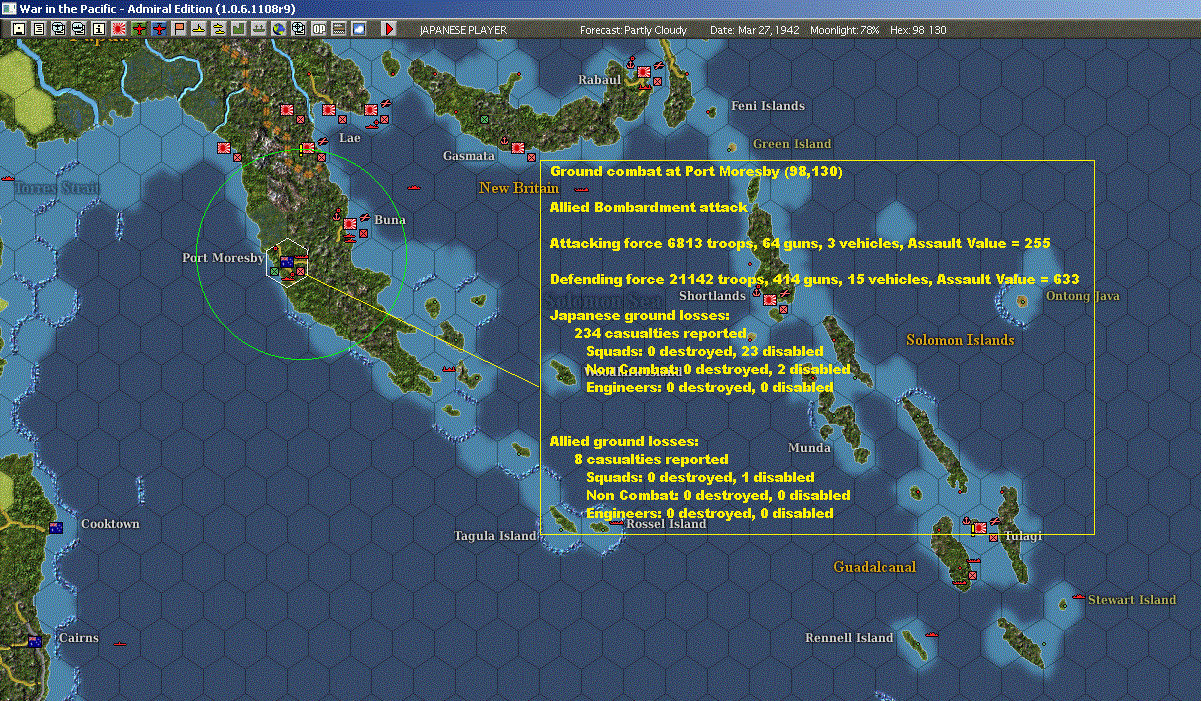The height and width of the screenshot is (701, 1201).
Task: Select the Australian flag at Cairns
Action: [x=35, y=641]
